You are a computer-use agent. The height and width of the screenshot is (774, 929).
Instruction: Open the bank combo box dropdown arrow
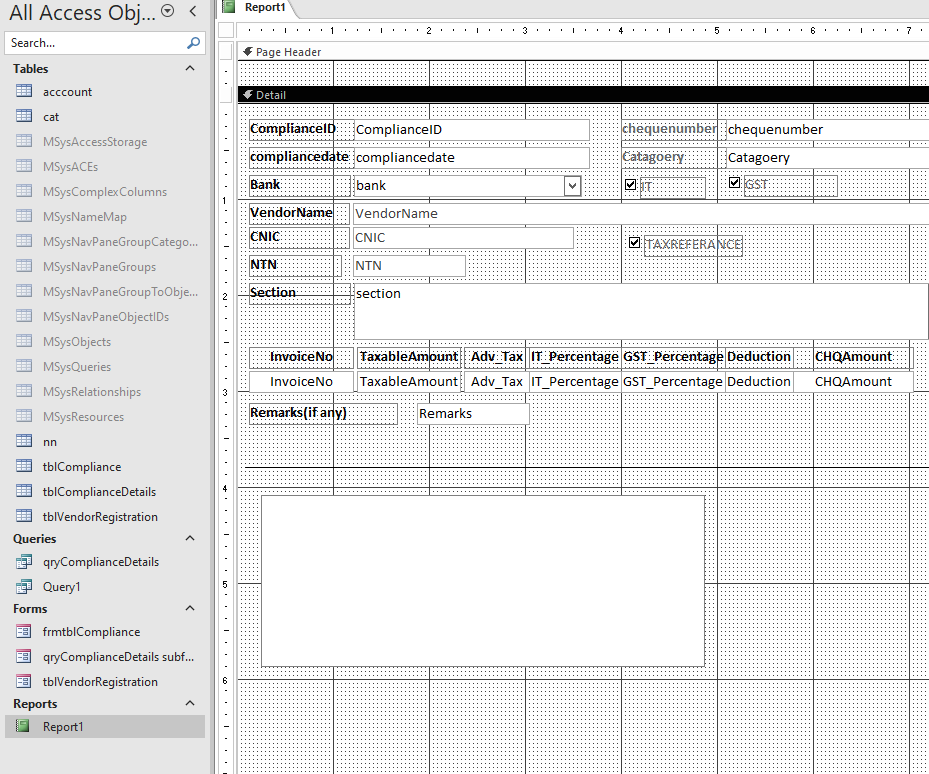[x=572, y=185]
